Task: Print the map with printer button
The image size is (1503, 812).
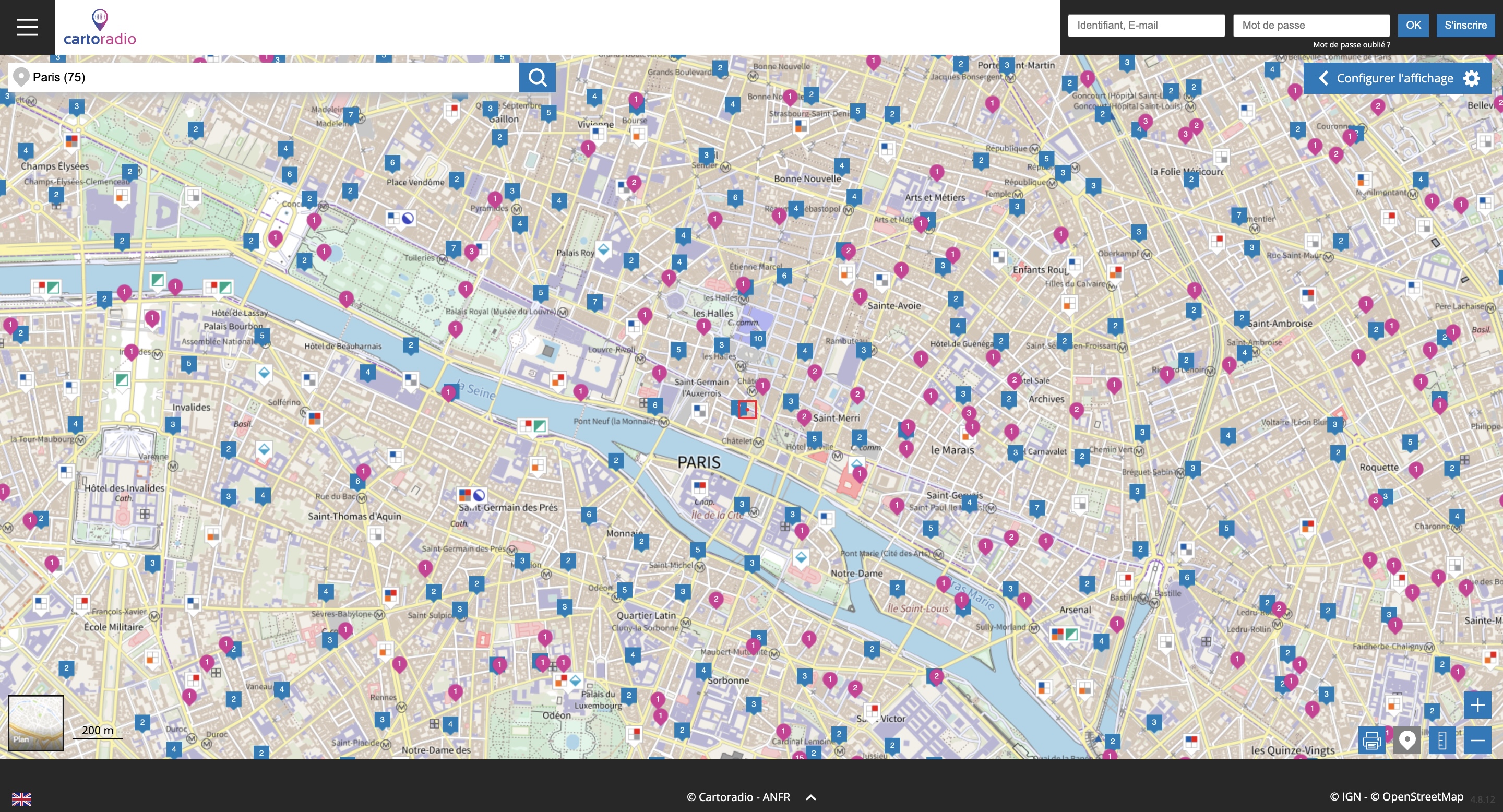Action: click(x=1371, y=741)
